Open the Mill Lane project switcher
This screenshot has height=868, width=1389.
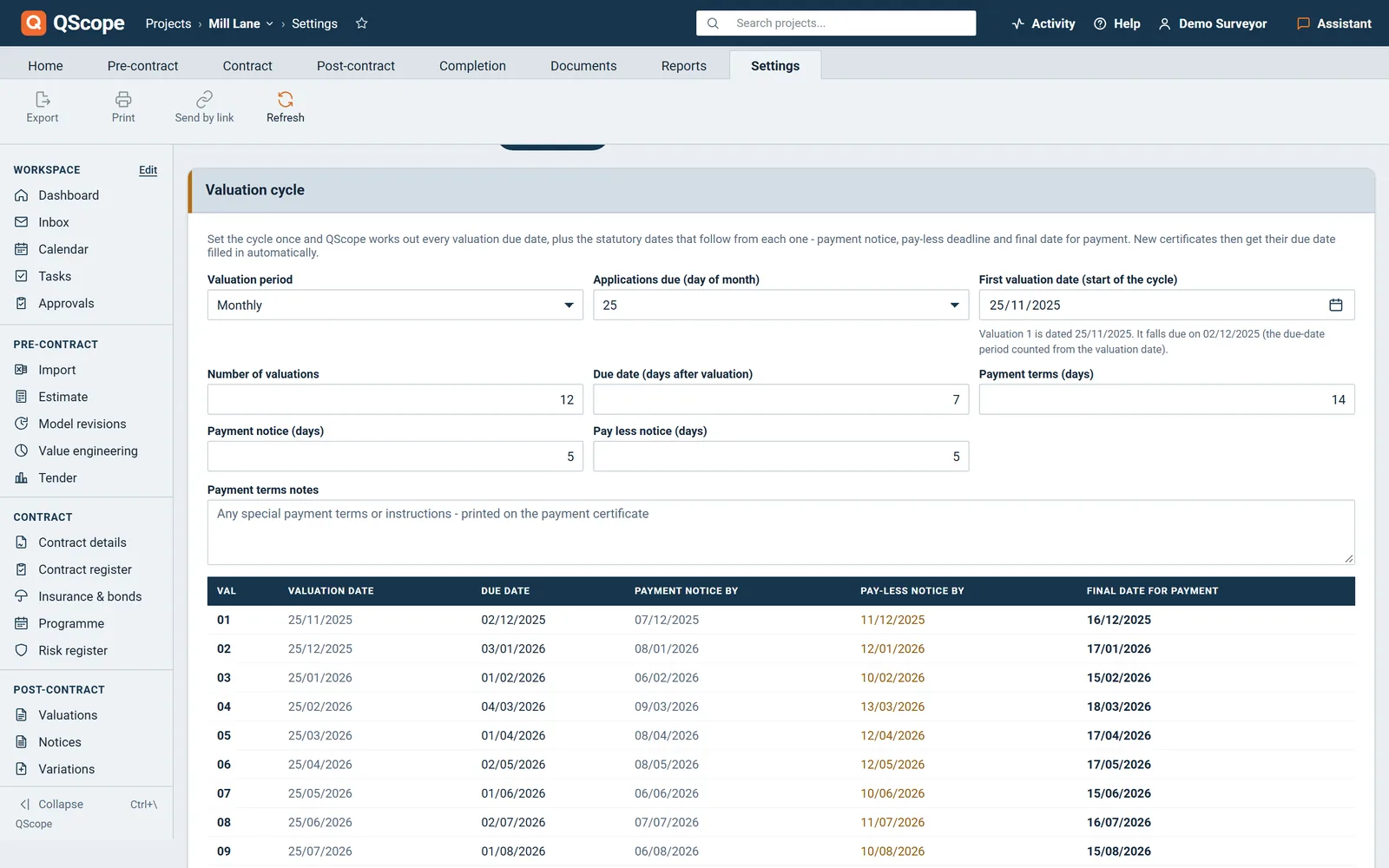[x=240, y=23]
